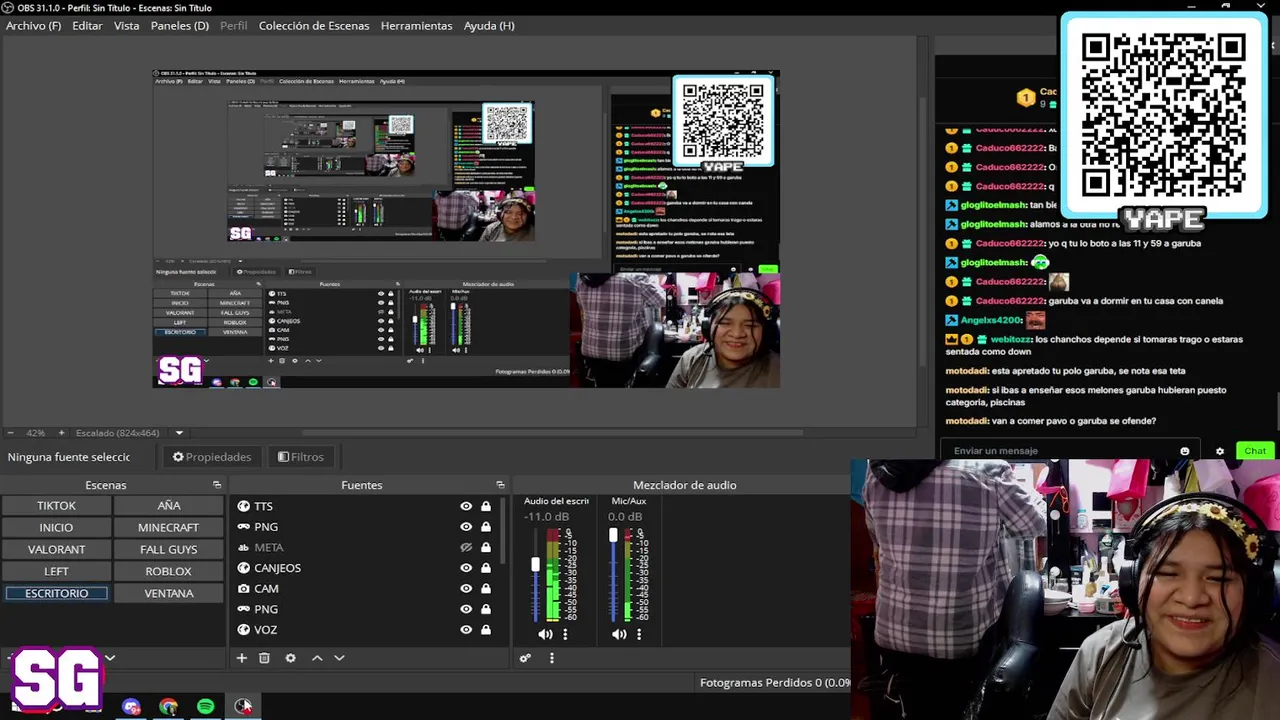Hide the CAM source
Viewport: 1280px width, 720px height.
466,588
